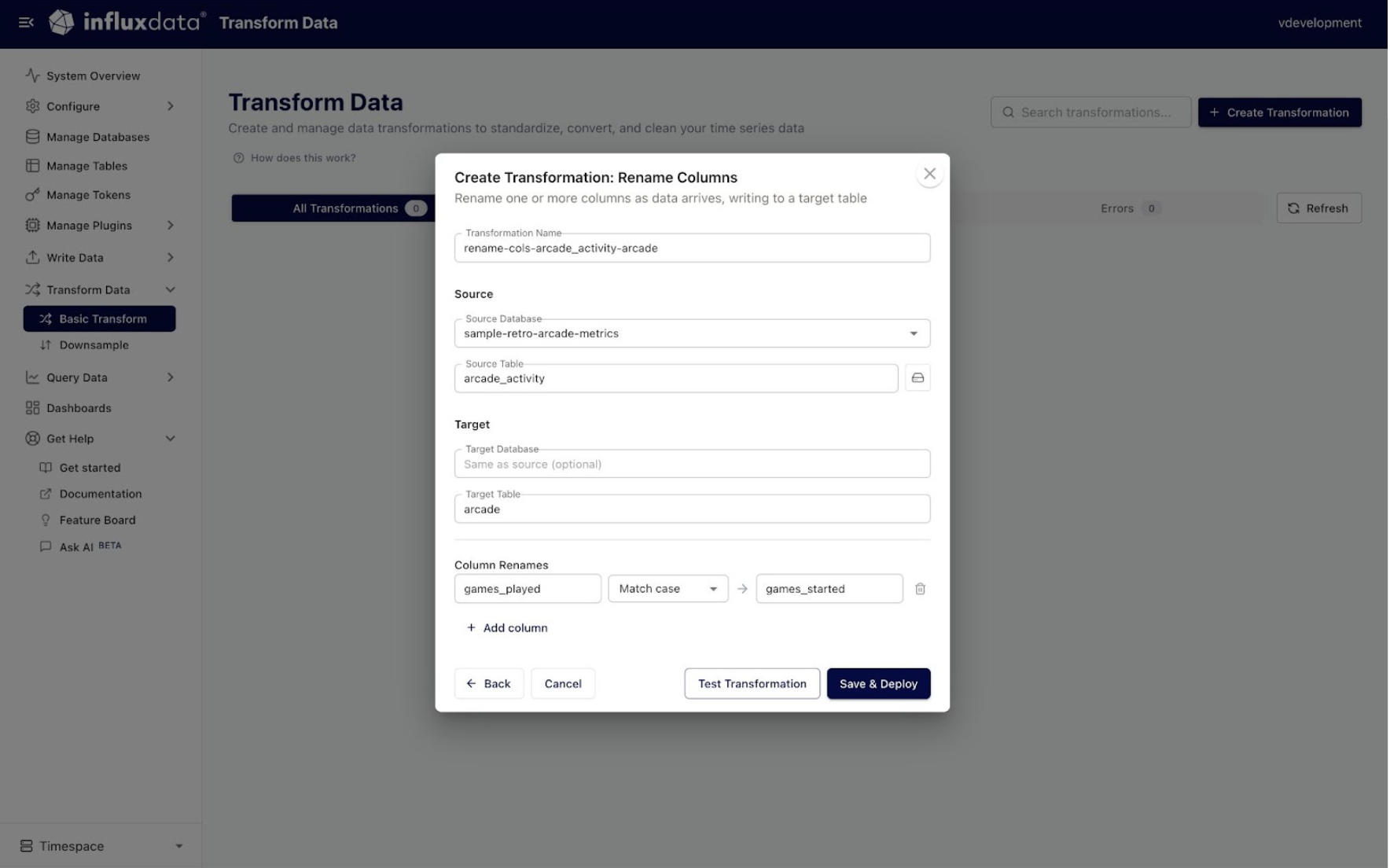The image size is (1390, 868).
Task: Click the Downsample arrows icon
Action: [46, 345]
